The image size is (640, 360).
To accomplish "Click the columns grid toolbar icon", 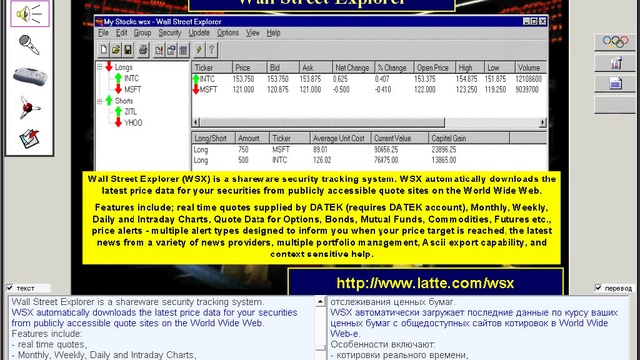I will (183, 50).
